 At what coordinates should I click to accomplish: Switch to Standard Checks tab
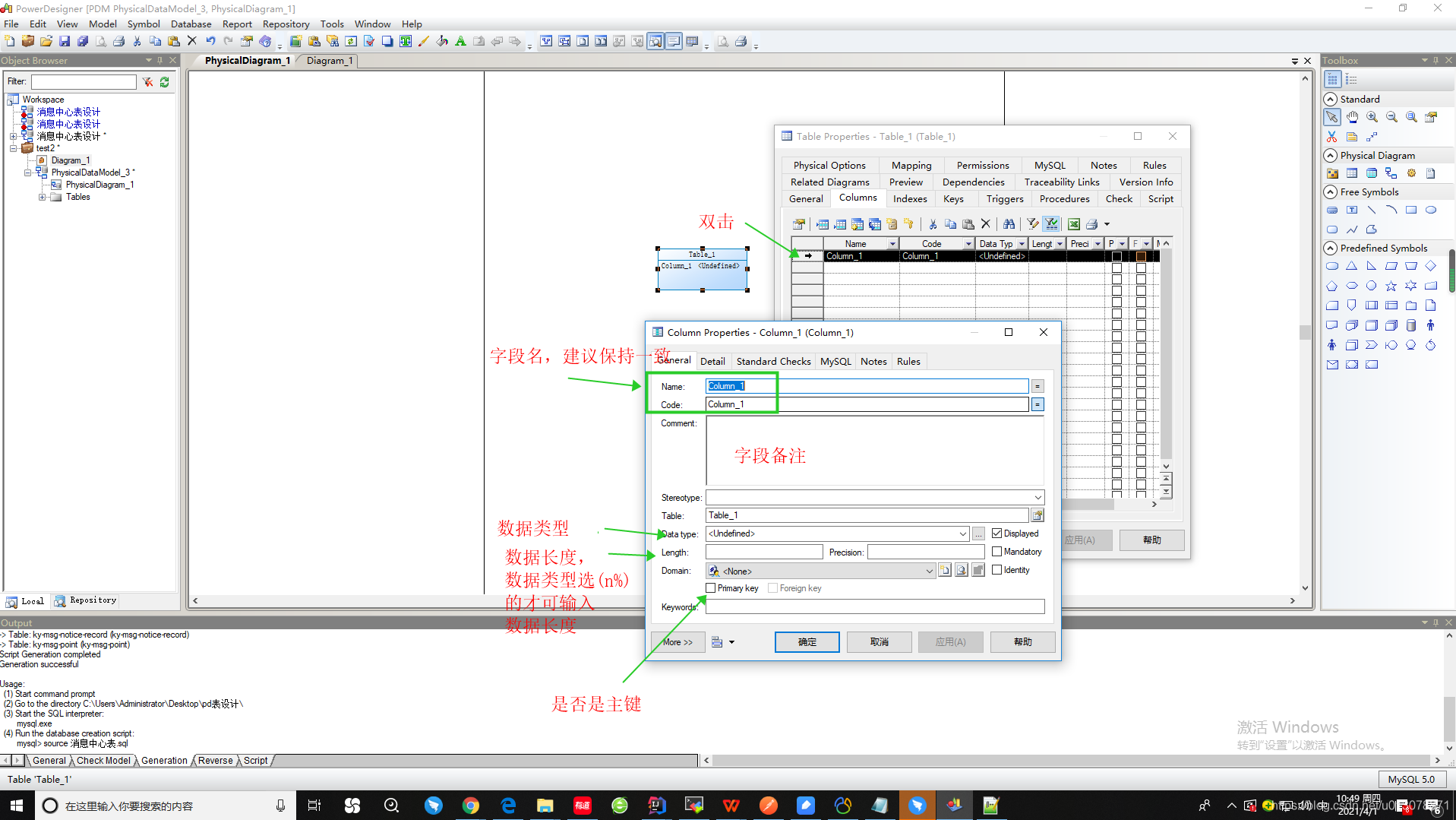click(773, 362)
